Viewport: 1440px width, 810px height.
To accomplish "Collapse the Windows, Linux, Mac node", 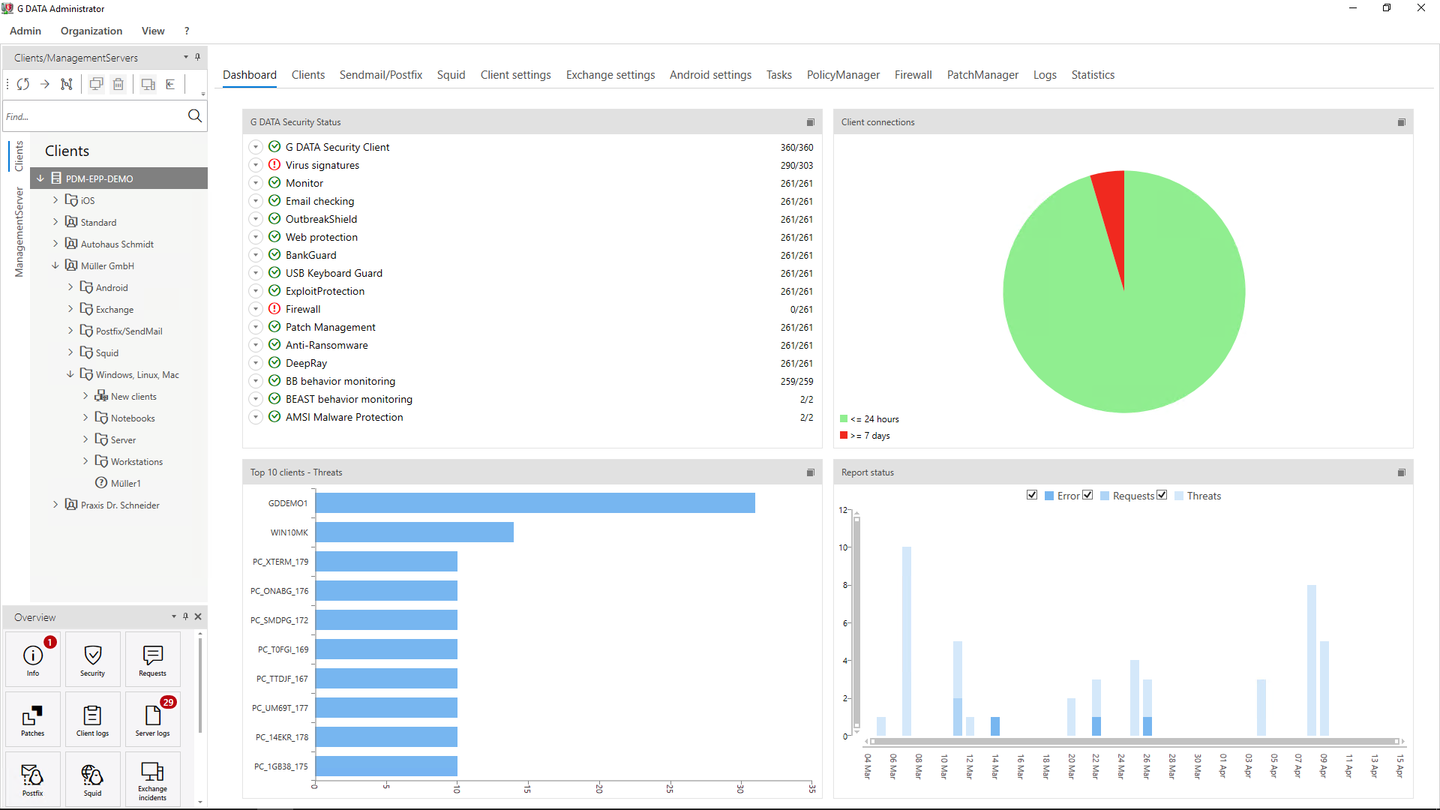I will click(71, 375).
